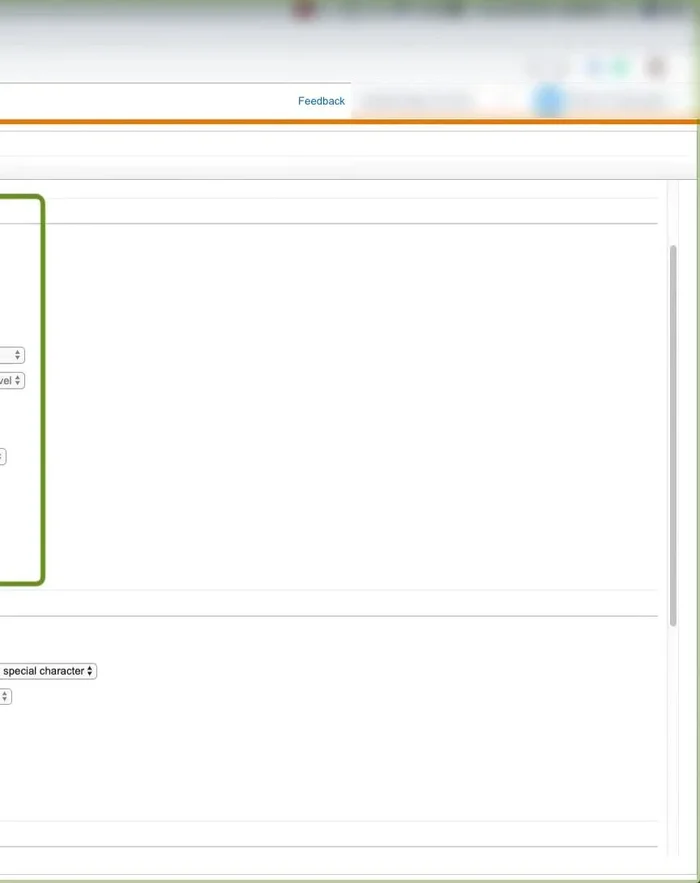The image size is (700, 883).
Task: Click the scrollbar track below the thumb
Action: pos(673,740)
